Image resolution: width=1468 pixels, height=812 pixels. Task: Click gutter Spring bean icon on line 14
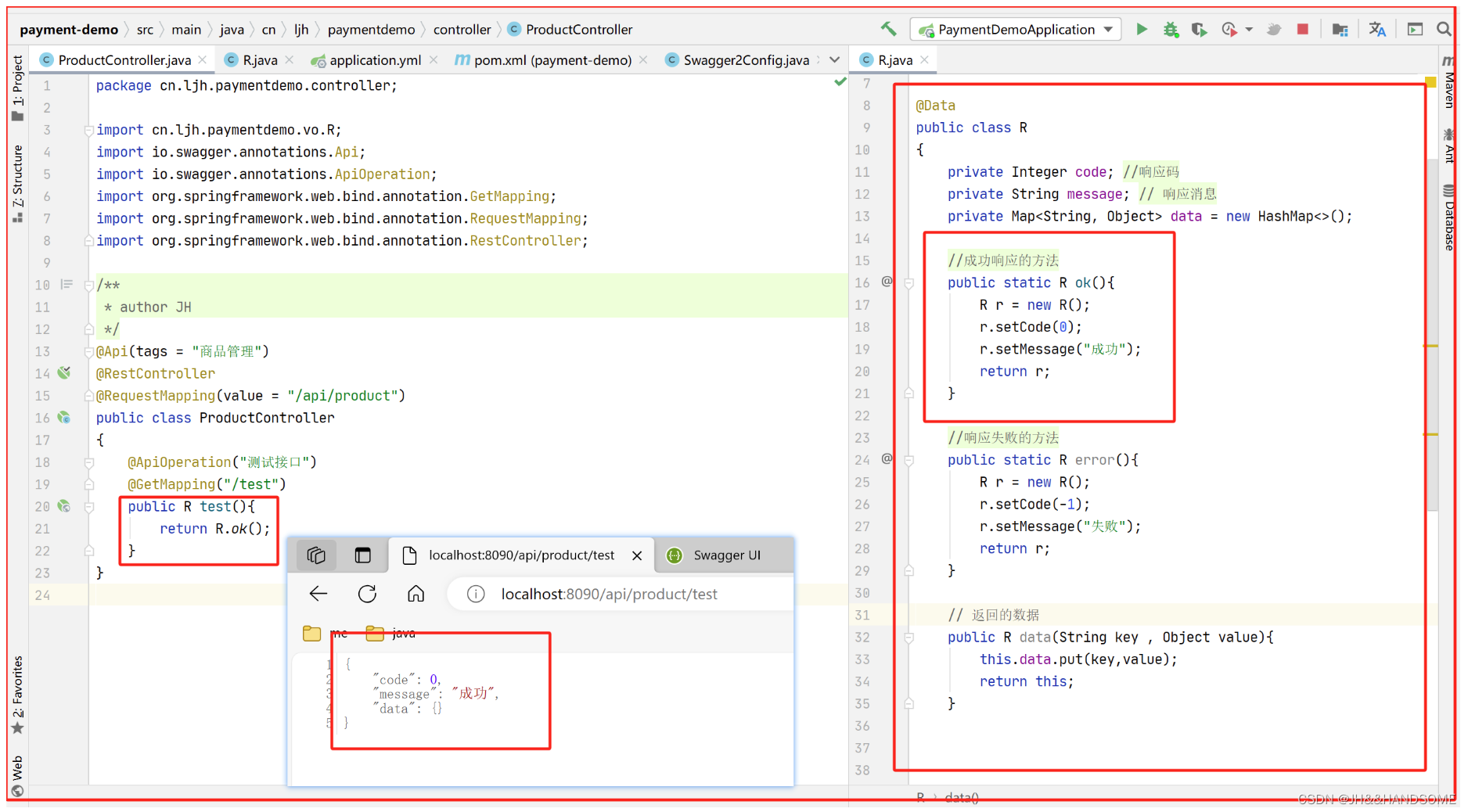pos(64,373)
